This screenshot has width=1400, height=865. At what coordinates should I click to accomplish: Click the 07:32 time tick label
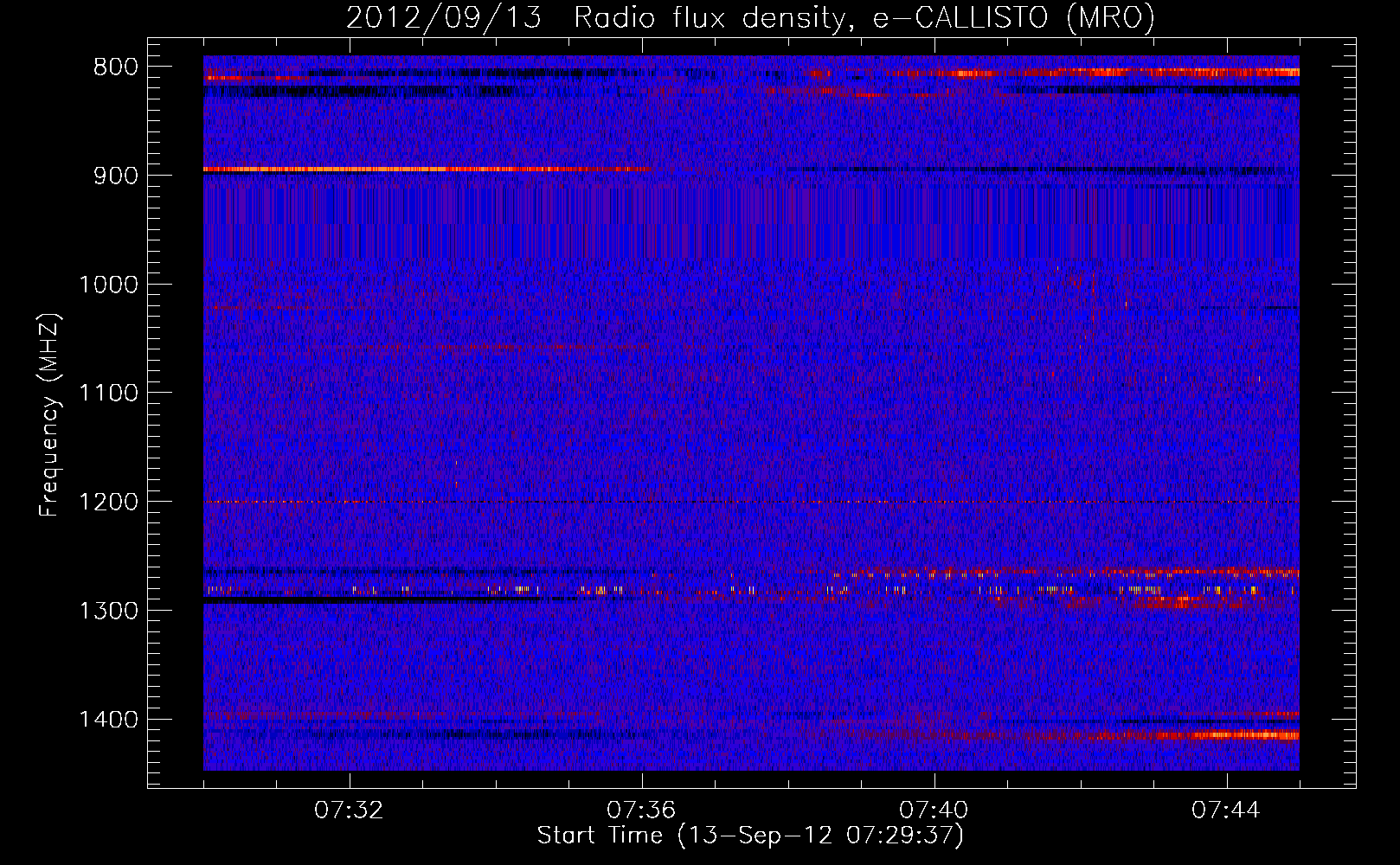click(349, 811)
